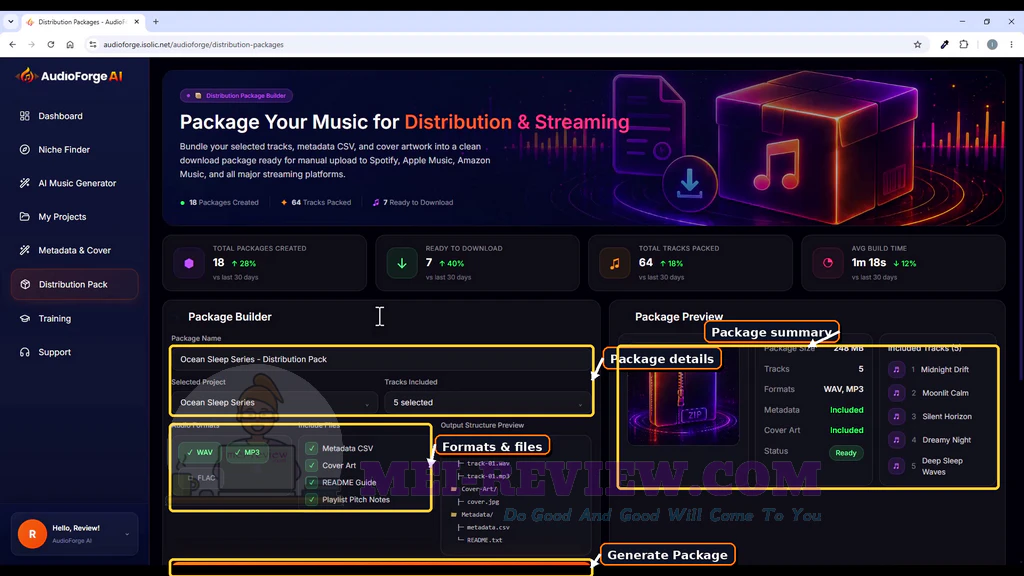This screenshot has width=1024, height=576.
Task: Click the Package Name input field
Action: 381,359
